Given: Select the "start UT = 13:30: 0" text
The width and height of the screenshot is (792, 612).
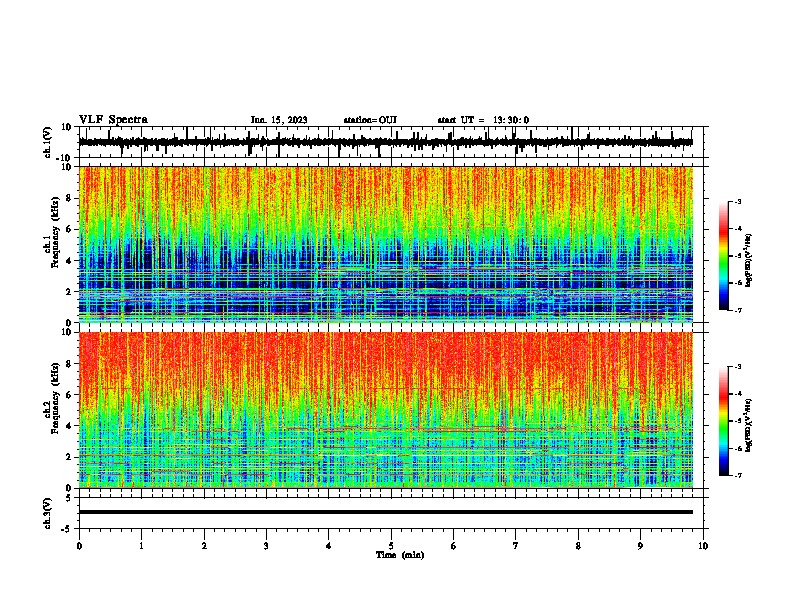Looking at the screenshot, I should [483, 120].
